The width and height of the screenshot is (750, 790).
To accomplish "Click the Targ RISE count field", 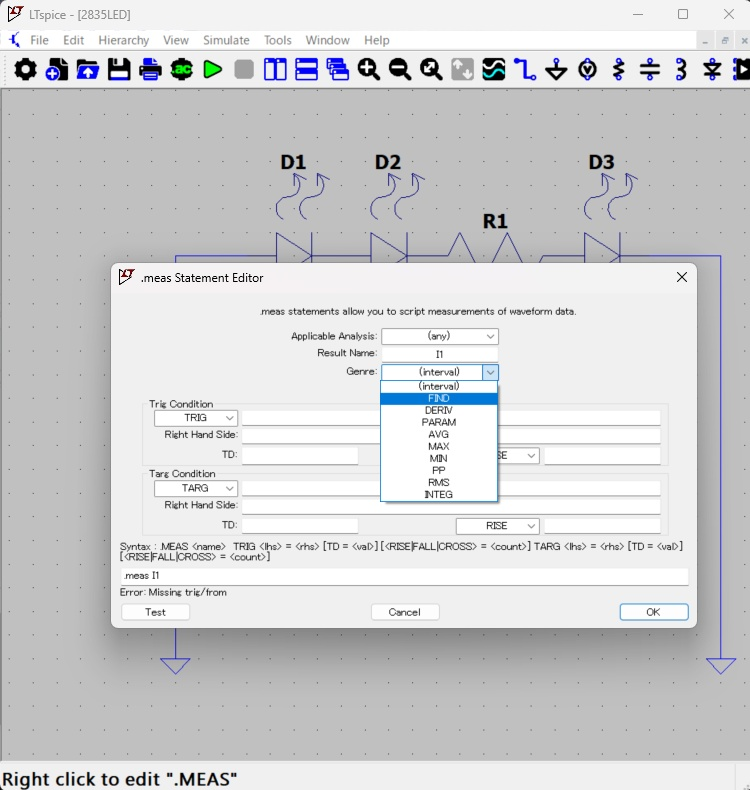I will point(602,526).
